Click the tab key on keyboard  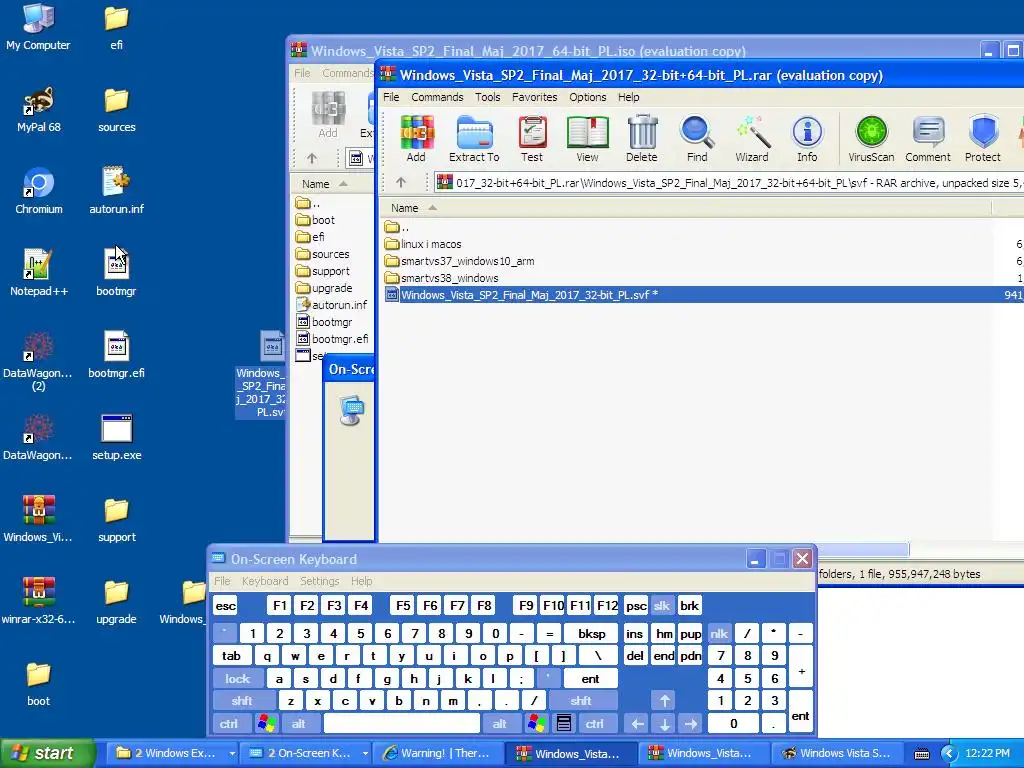click(x=231, y=656)
